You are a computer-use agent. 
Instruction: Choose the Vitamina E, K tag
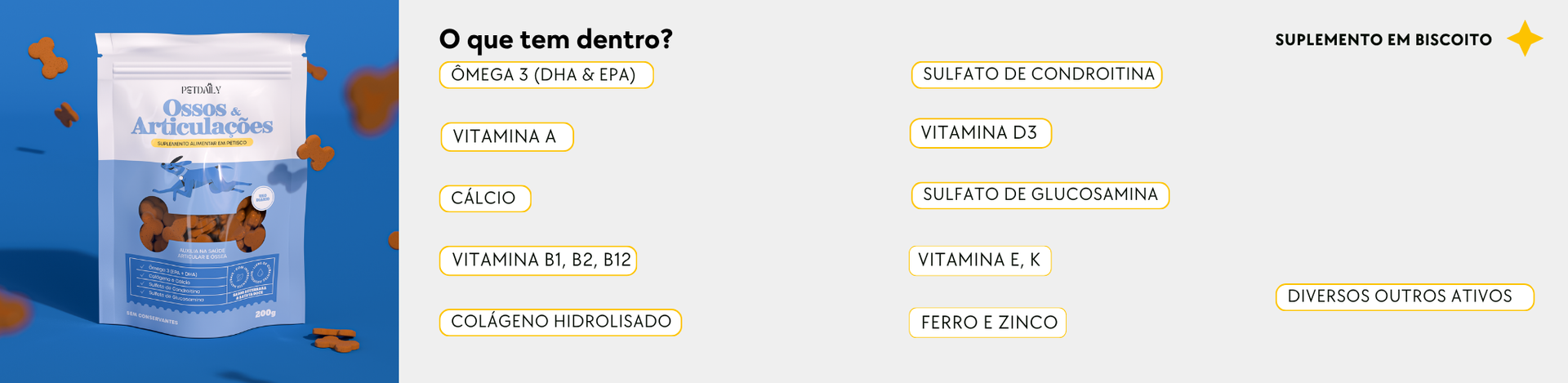point(979,261)
